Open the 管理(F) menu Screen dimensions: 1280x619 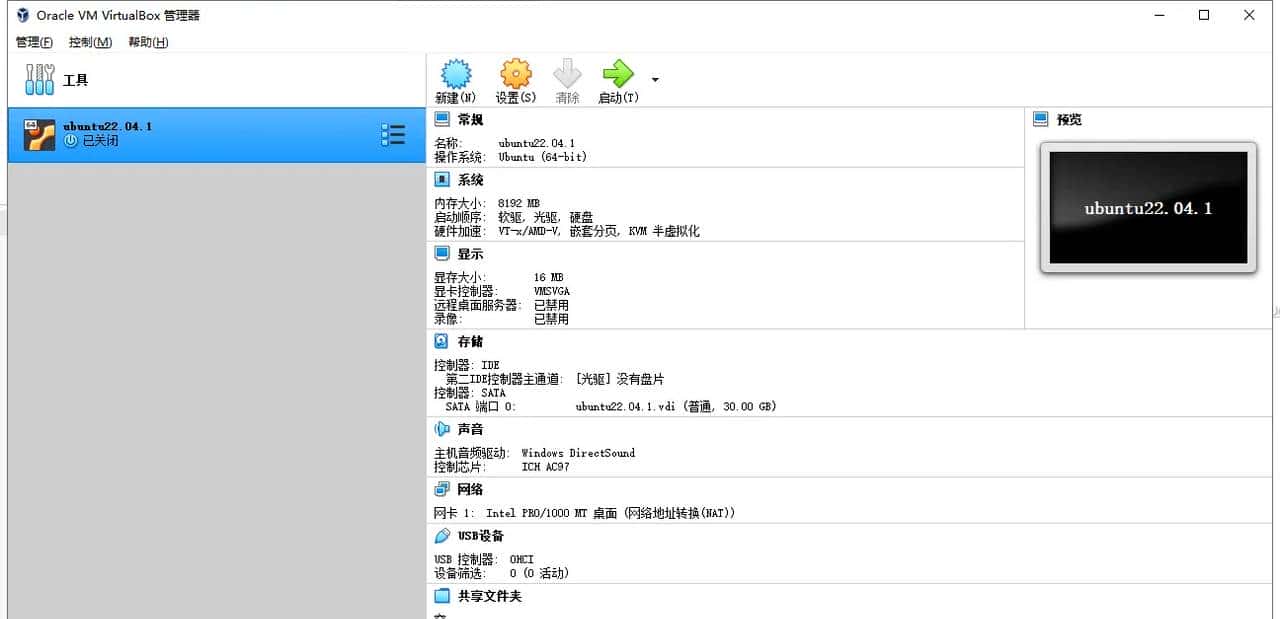coord(33,42)
